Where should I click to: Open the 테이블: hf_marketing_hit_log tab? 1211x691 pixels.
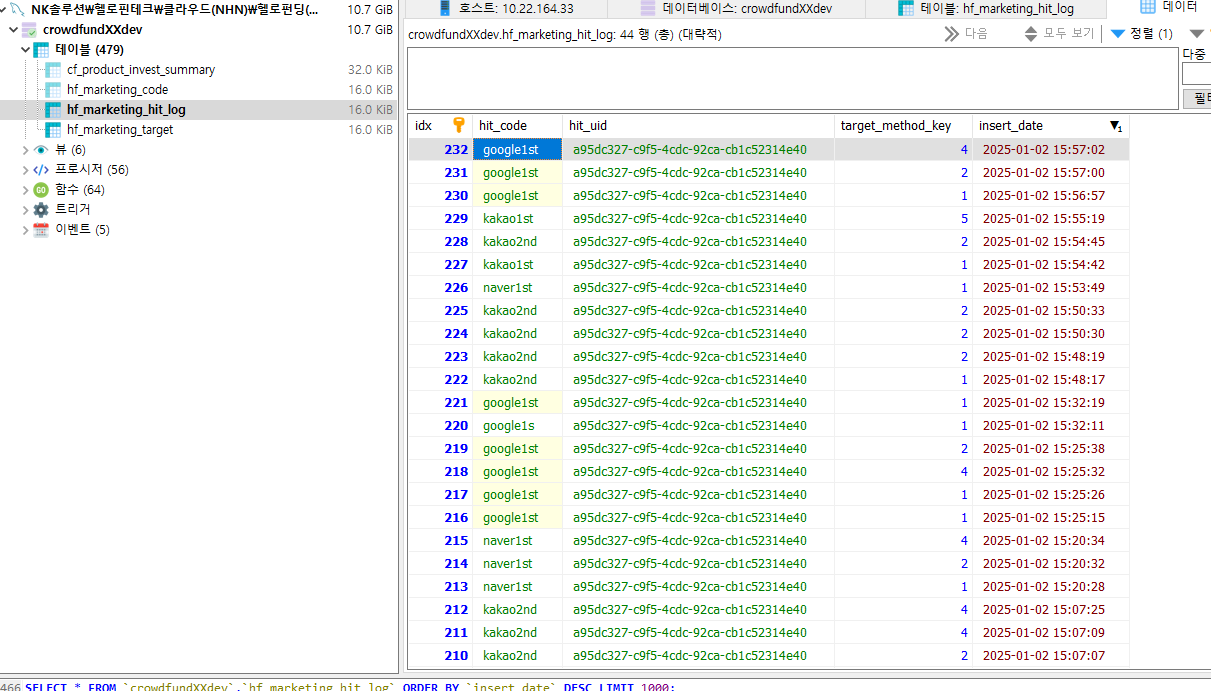[x=986, y=9]
